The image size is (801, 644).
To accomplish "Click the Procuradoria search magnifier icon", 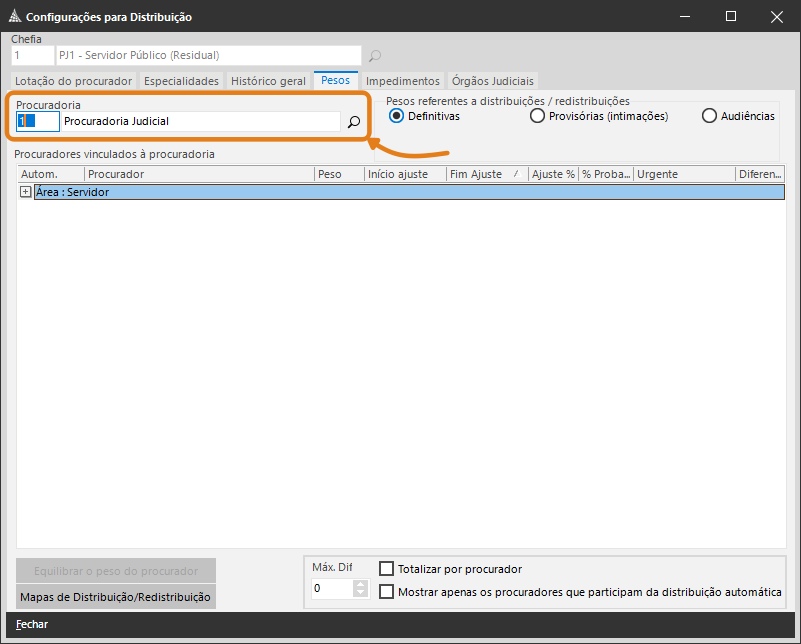I will (x=353, y=122).
